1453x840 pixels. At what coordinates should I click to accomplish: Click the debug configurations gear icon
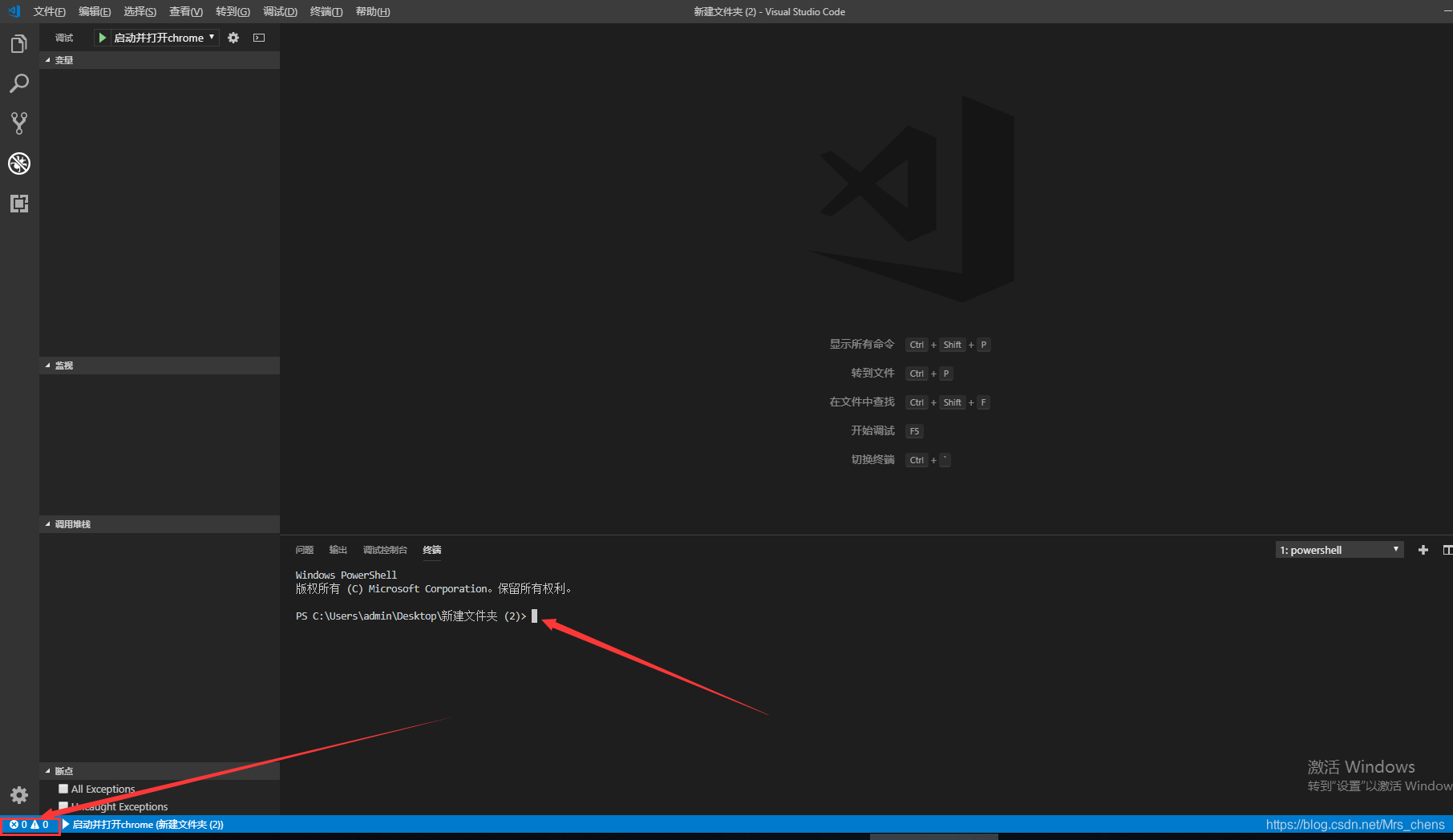click(x=233, y=37)
